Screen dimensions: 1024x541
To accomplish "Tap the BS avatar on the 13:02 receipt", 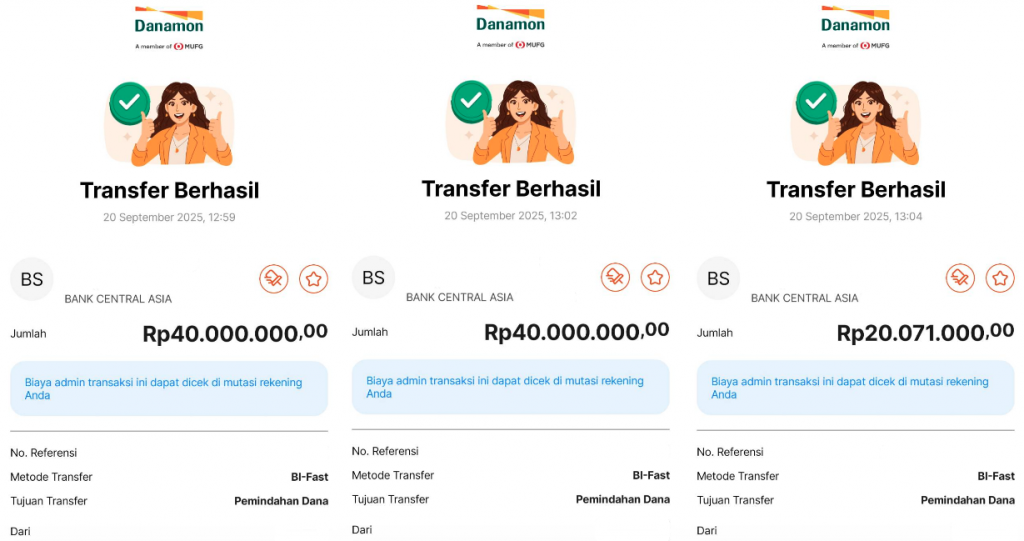I will pyautogui.click(x=374, y=277).
